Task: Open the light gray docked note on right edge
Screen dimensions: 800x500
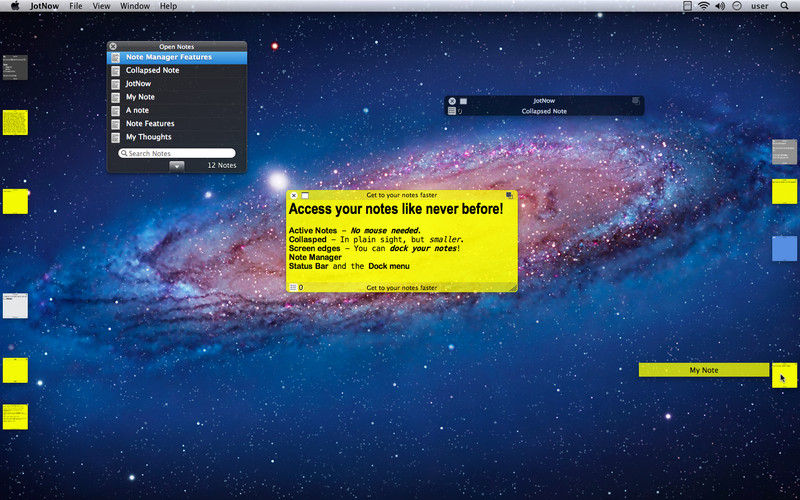Action: 784,152
